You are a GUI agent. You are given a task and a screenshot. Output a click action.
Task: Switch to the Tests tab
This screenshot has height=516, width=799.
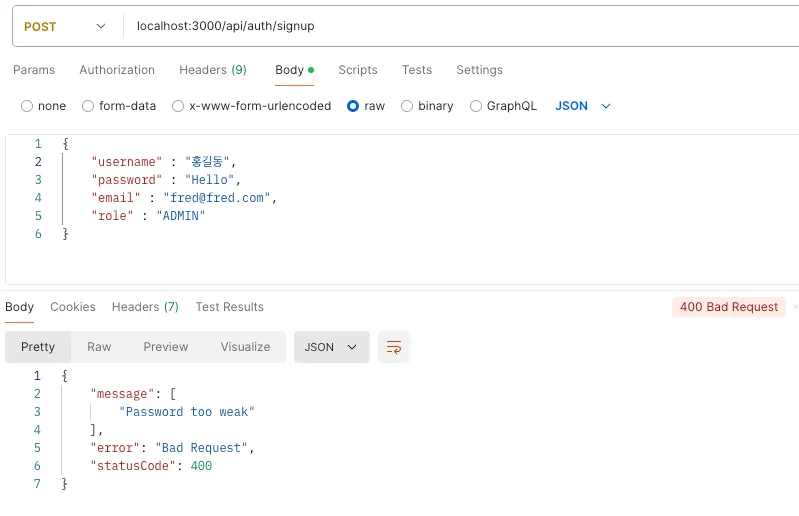[417, 70]
